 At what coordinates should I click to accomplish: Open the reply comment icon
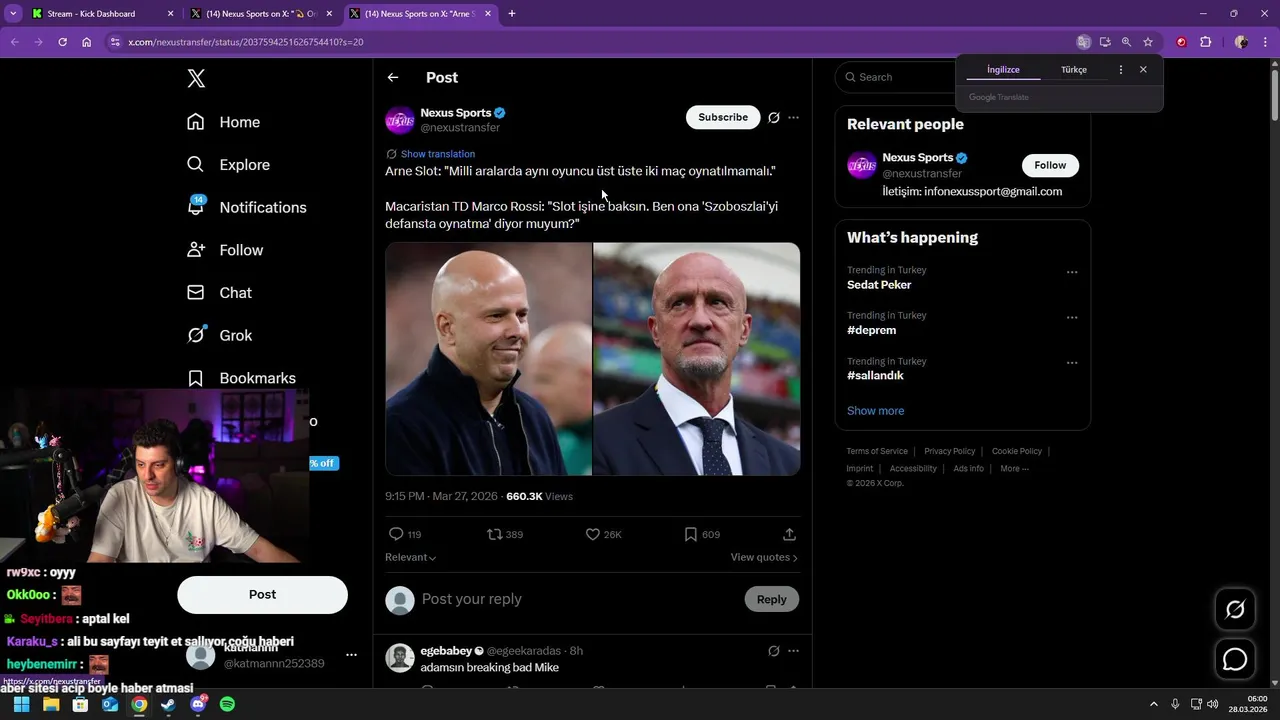[x=396, y=534]
